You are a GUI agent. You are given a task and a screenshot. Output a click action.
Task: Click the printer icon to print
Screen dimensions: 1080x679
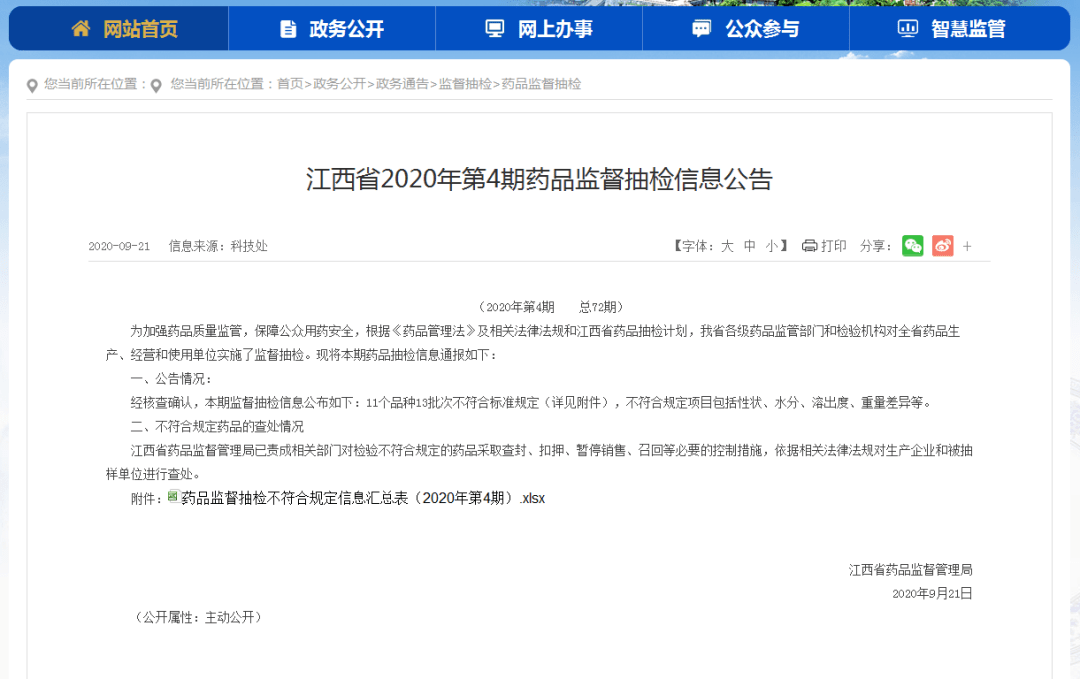click(x=810, y=246)
